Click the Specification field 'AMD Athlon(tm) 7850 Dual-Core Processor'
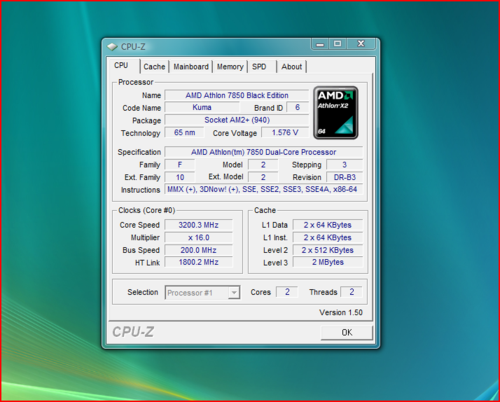The height and width of the screenshot is (402, 500). pos(264,152)
